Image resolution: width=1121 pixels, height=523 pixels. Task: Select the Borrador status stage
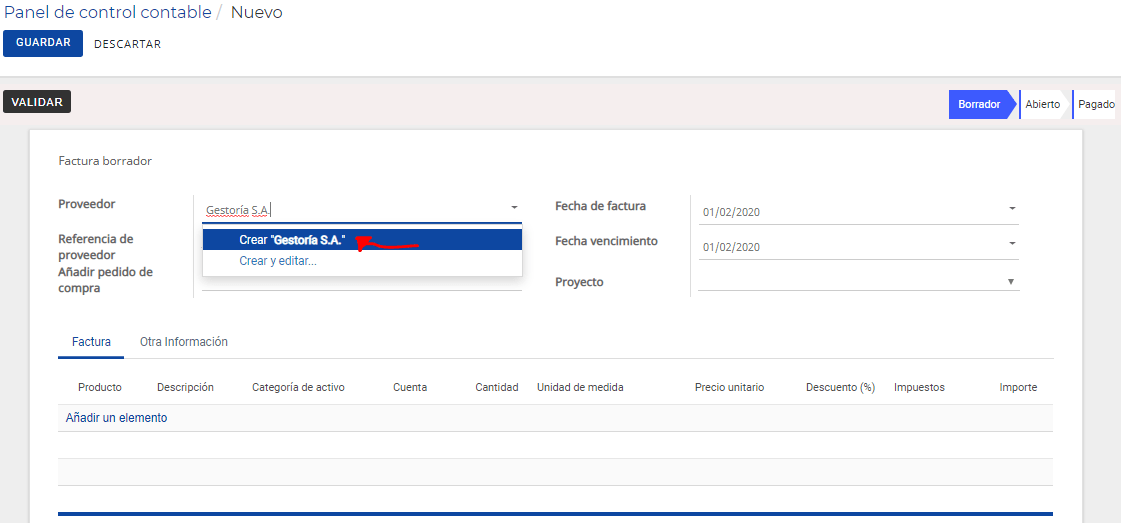(x=979, y=104)
